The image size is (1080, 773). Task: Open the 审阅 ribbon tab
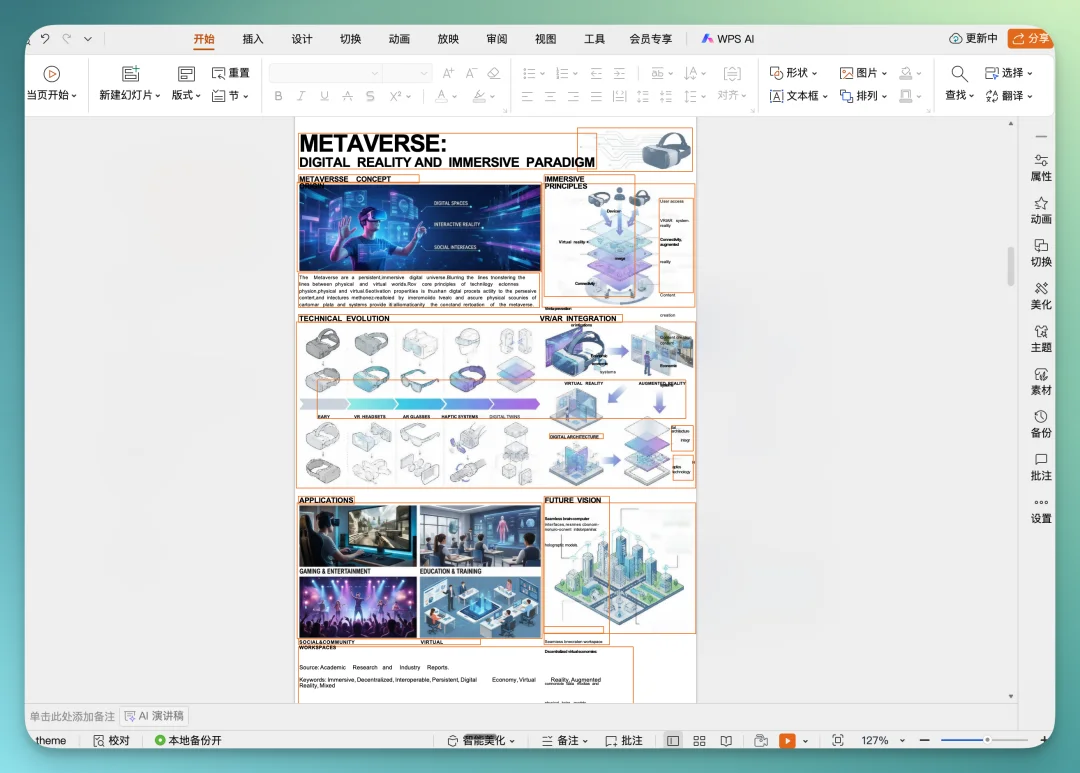(497, 39)
